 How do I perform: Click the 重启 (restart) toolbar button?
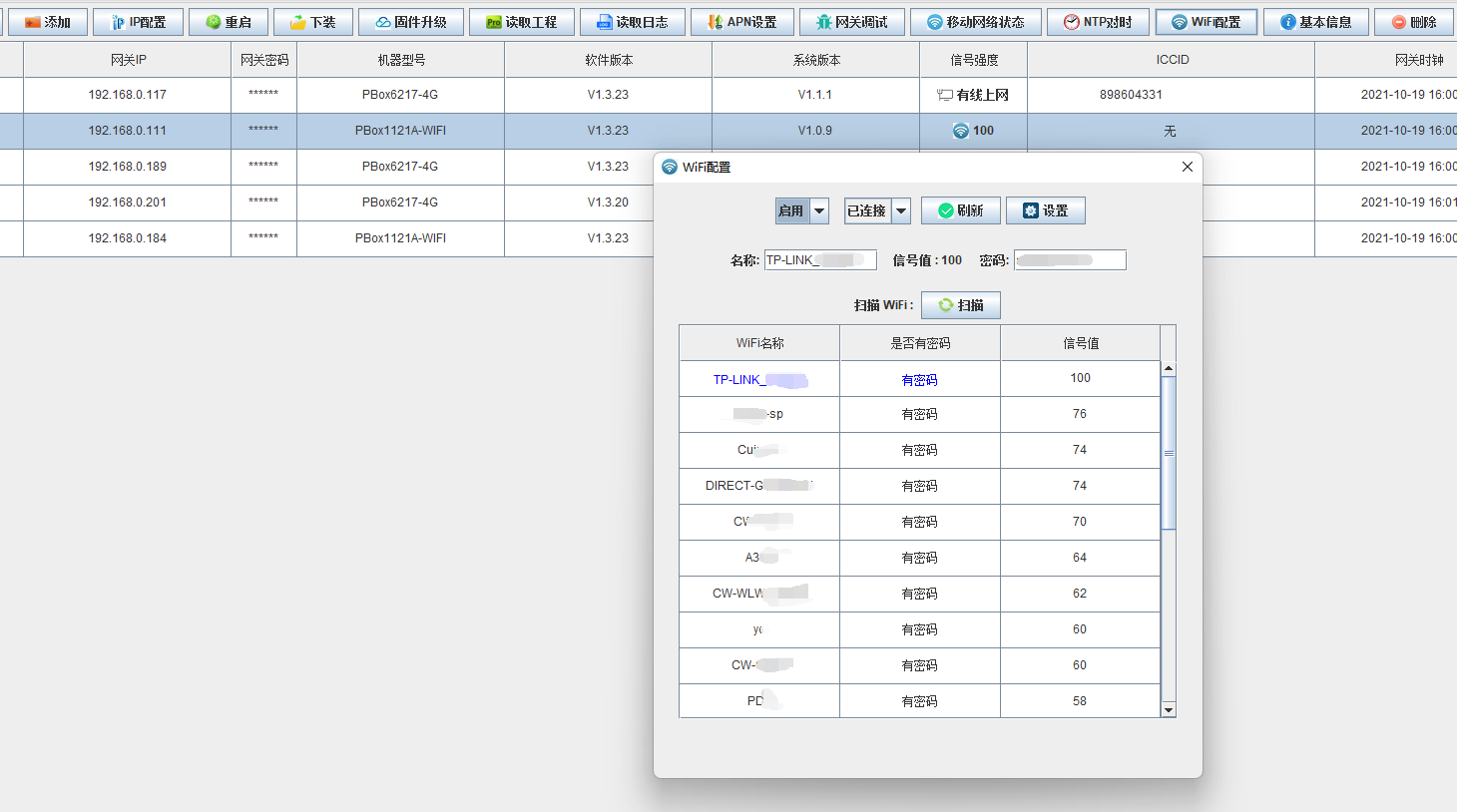click(x=229, y=22)
